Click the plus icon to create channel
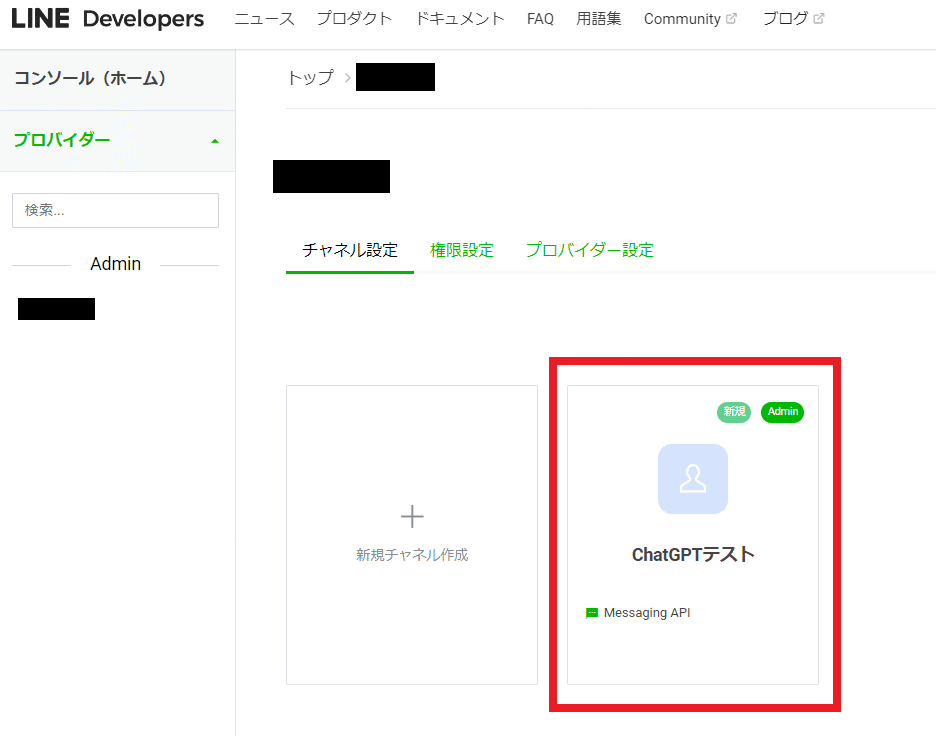The width and height of the screenshot is (936, 736). tap(412, 516)
